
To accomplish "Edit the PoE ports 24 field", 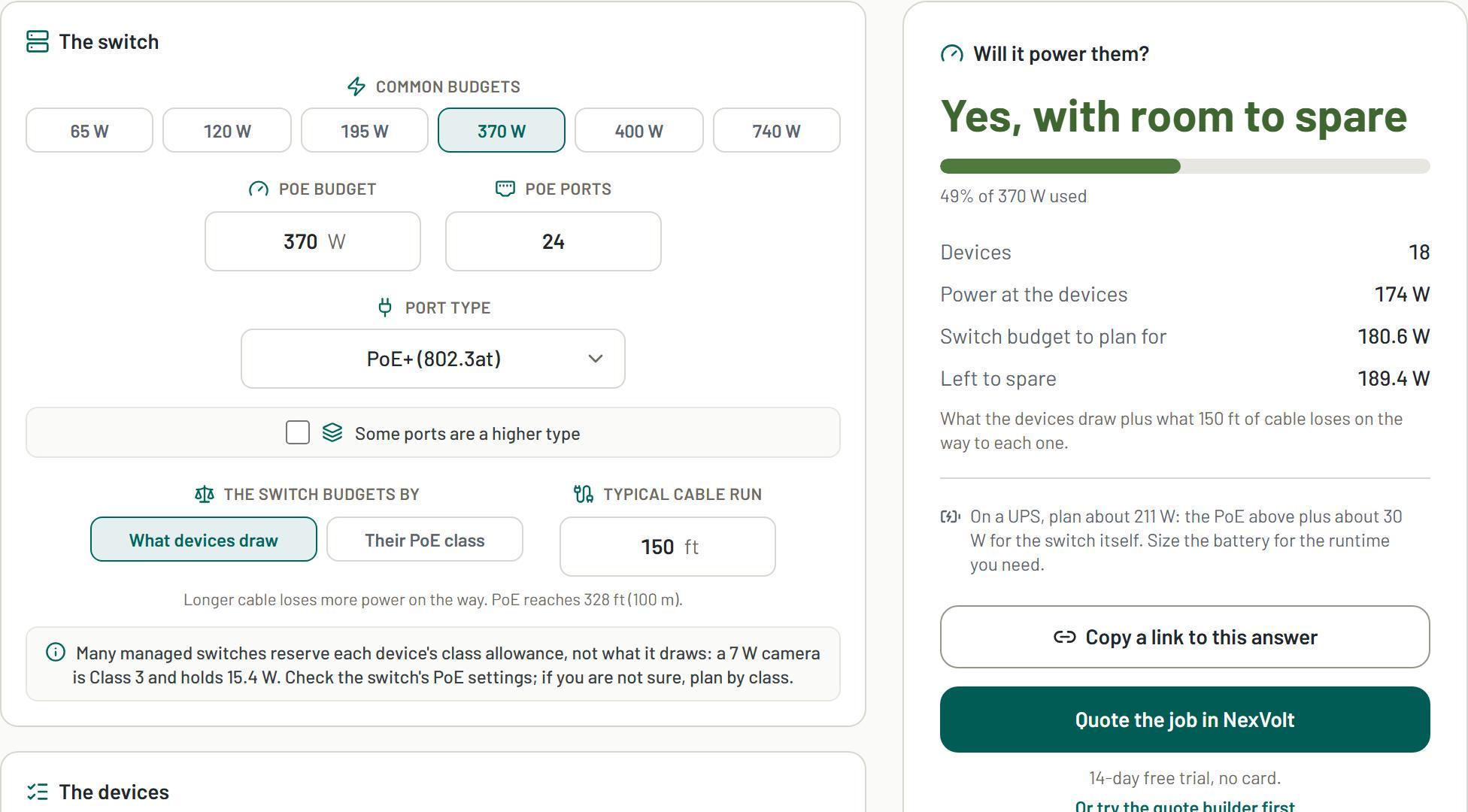I will (x=554, y=241).
